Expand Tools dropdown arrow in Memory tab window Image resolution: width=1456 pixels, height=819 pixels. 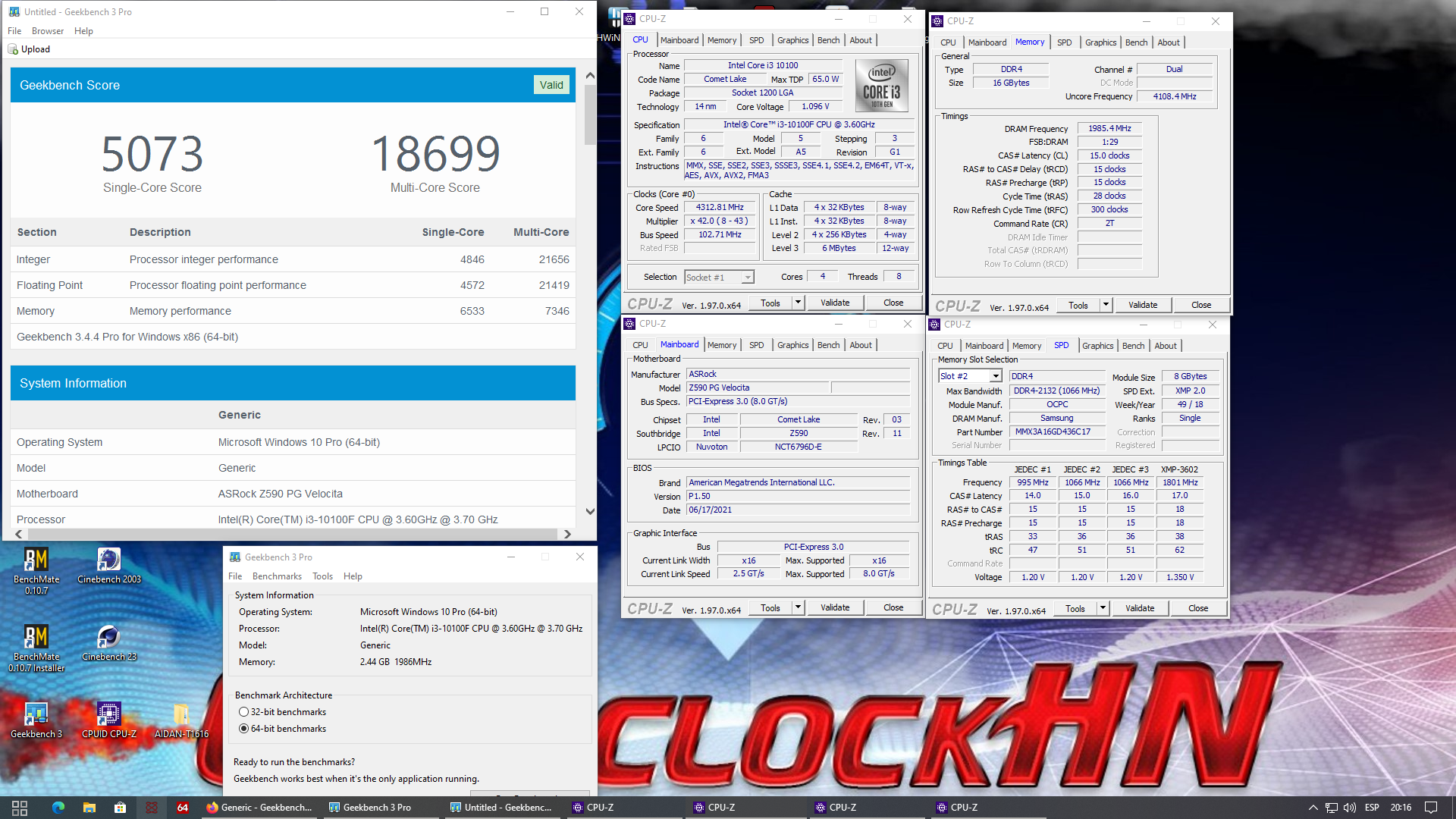(1106, 305)
